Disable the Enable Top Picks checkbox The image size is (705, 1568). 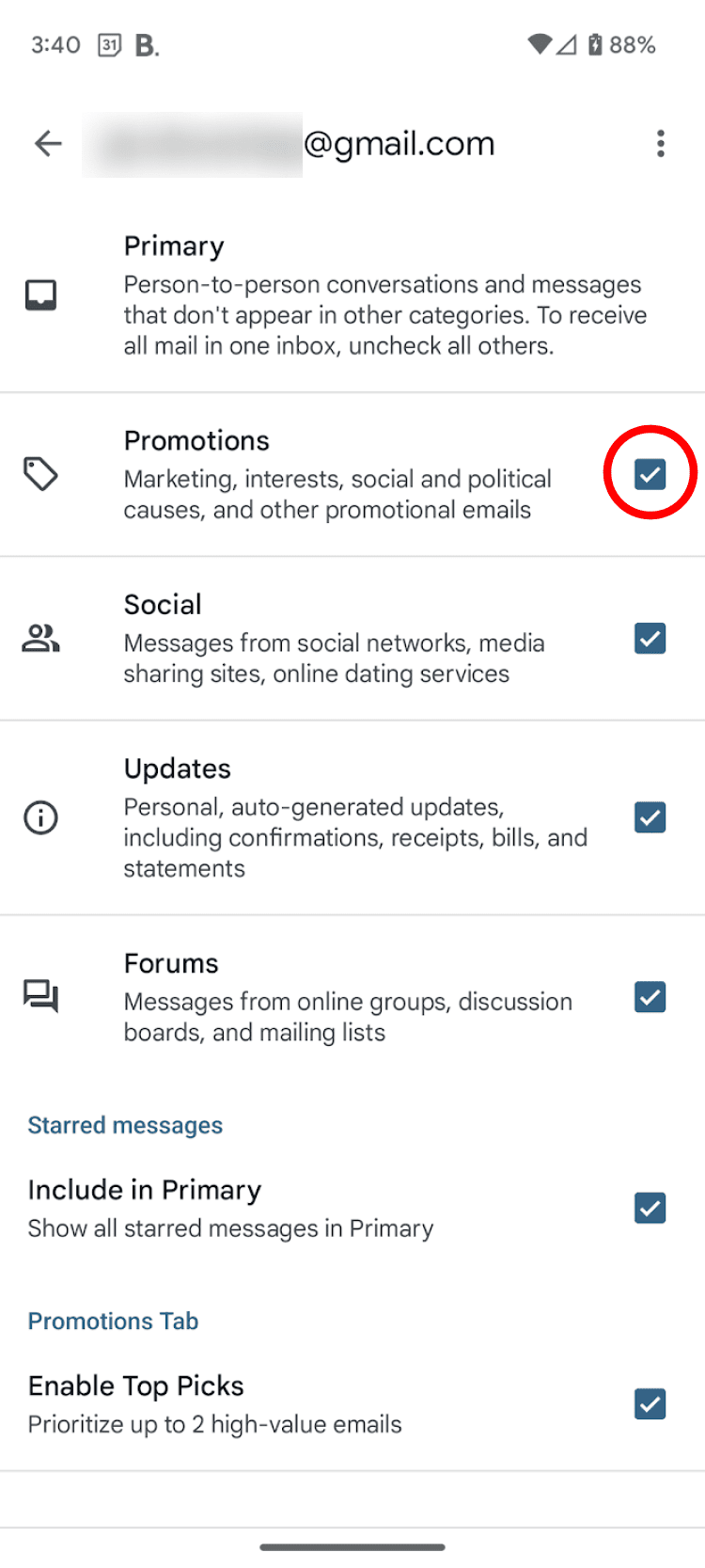(x=650, y=1403)
